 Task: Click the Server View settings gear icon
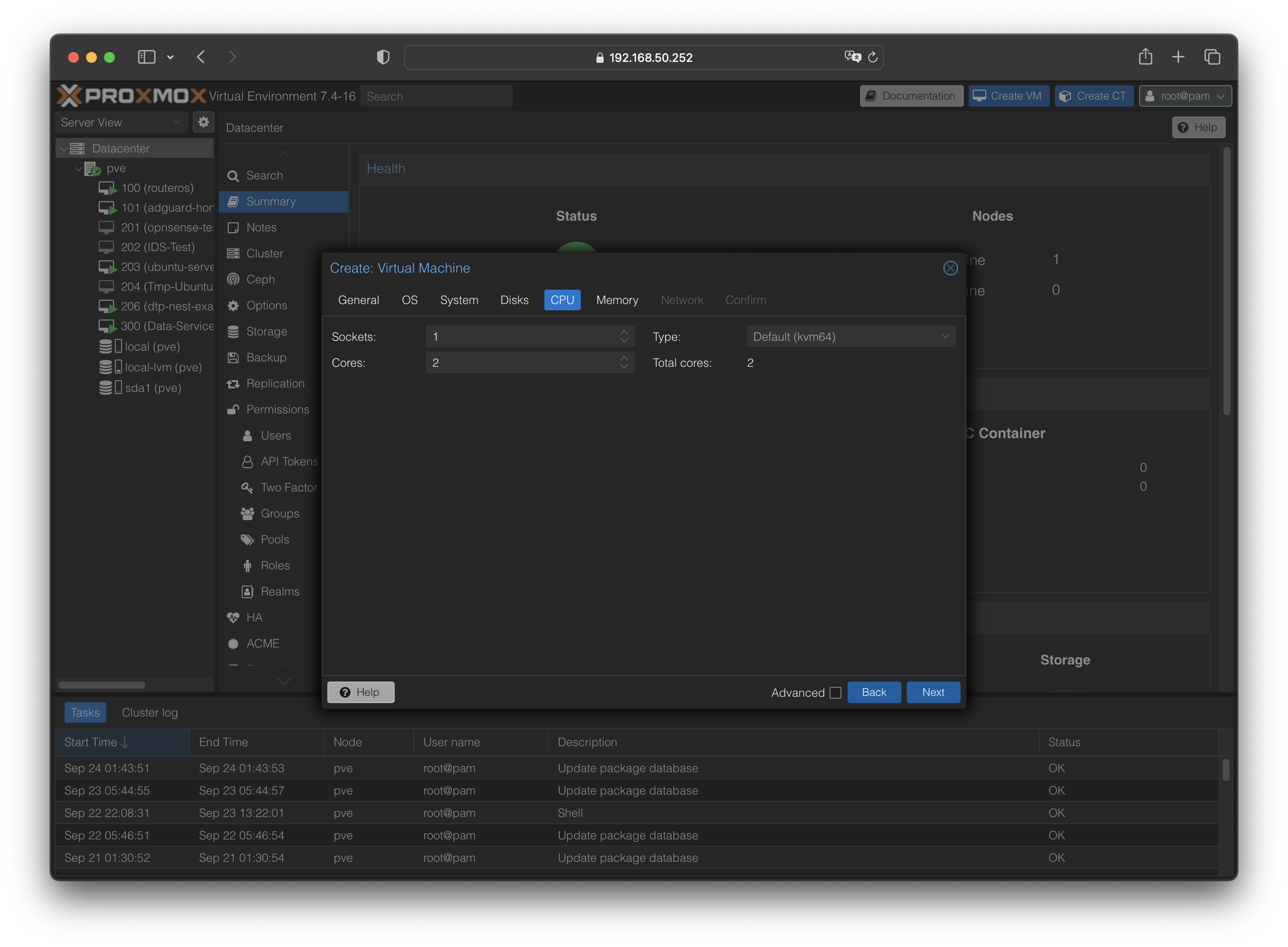(204, 122)
